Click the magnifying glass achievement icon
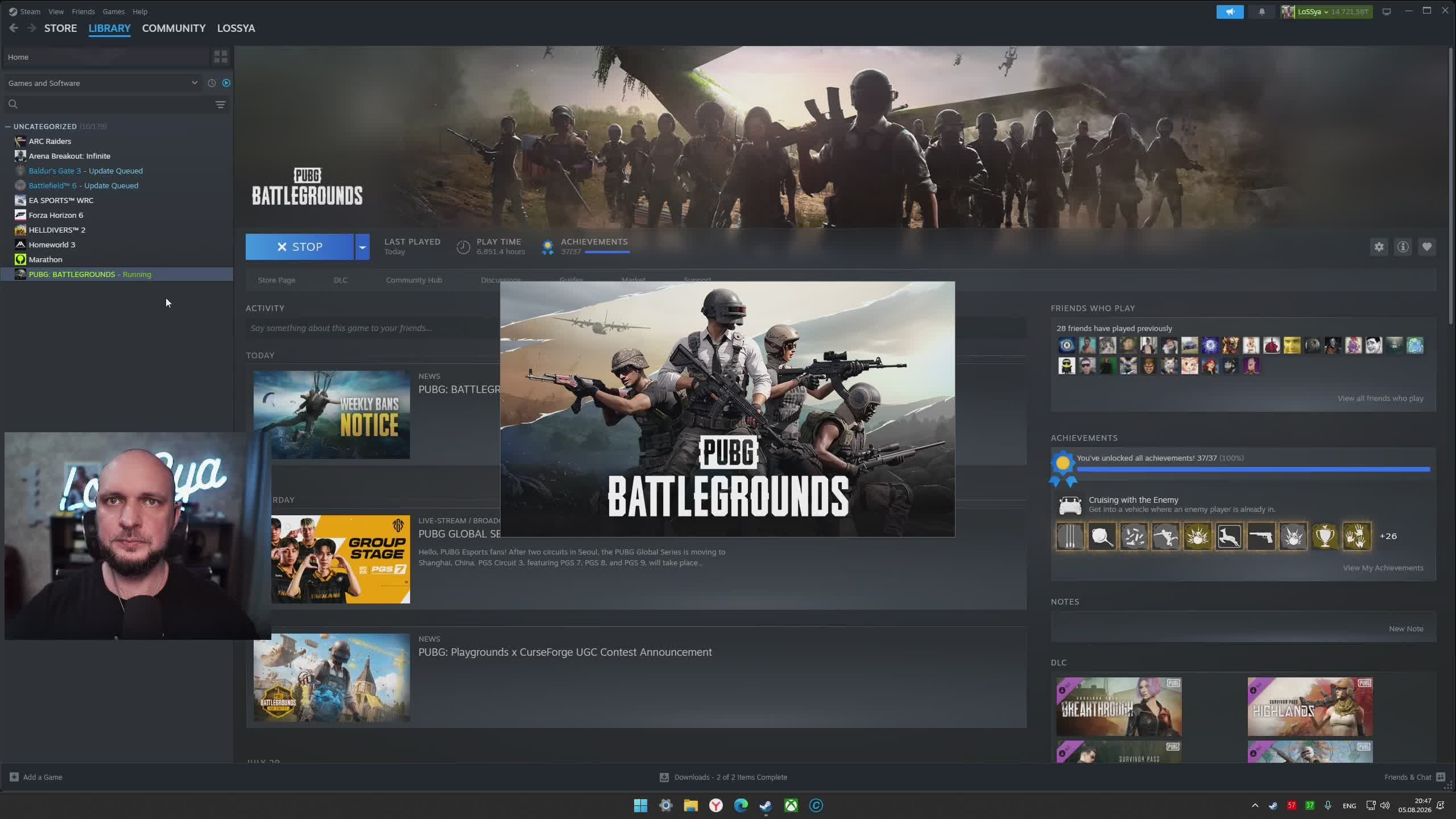1456x819 pixels. (1102, 536)
